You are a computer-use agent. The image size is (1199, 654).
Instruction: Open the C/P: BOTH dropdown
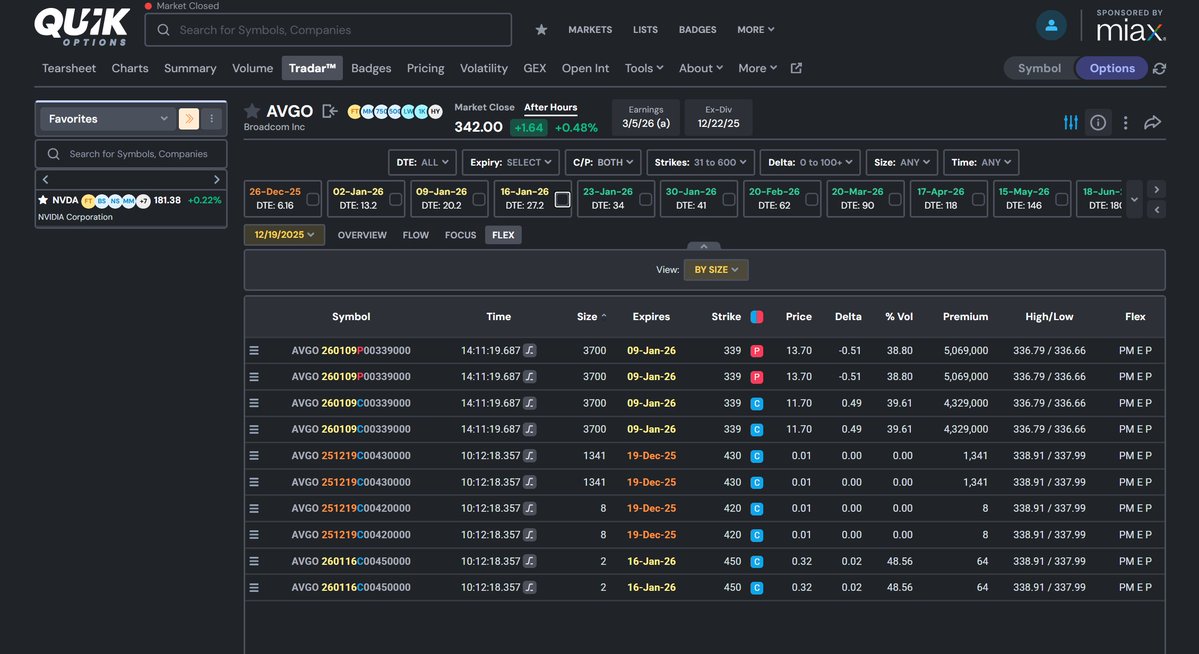603,162
